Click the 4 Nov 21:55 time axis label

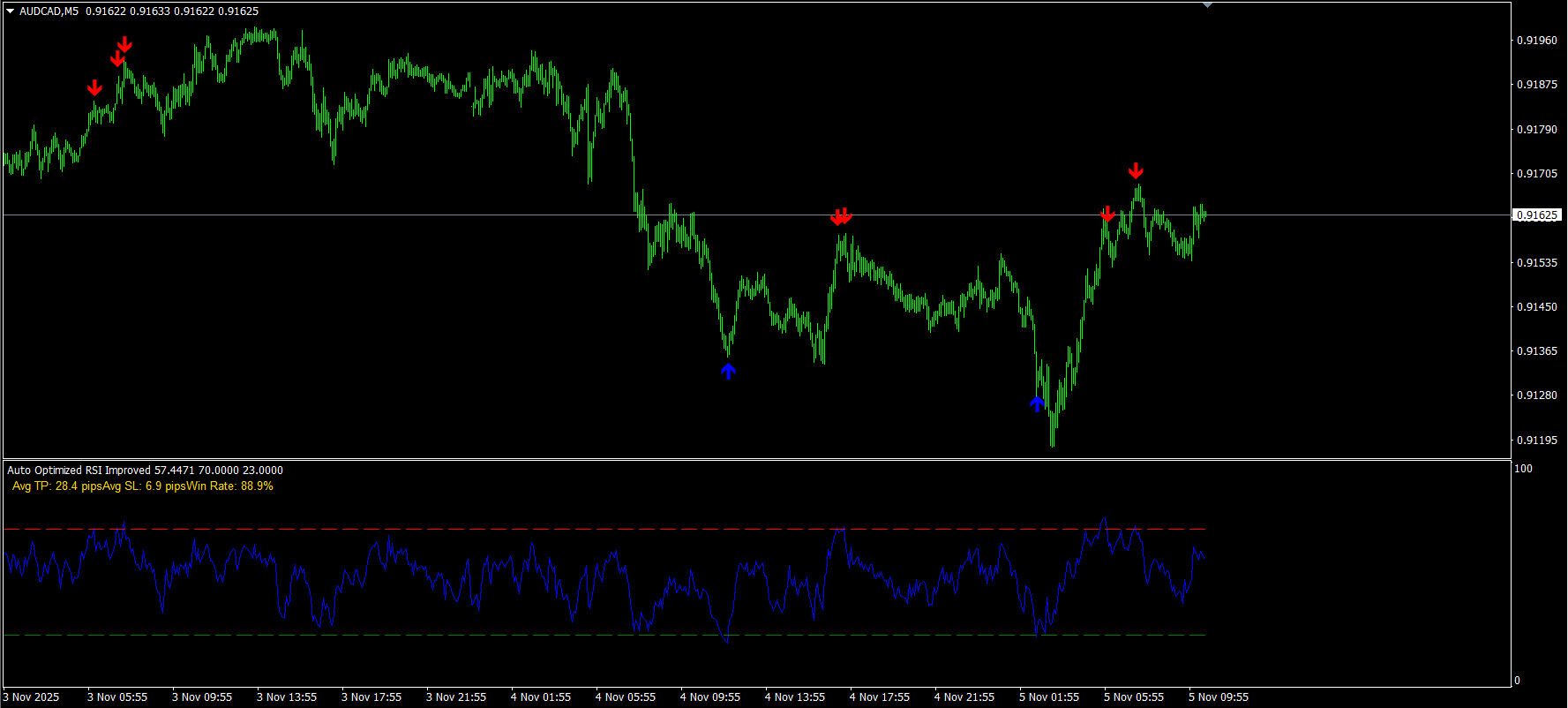pos(964,697)
